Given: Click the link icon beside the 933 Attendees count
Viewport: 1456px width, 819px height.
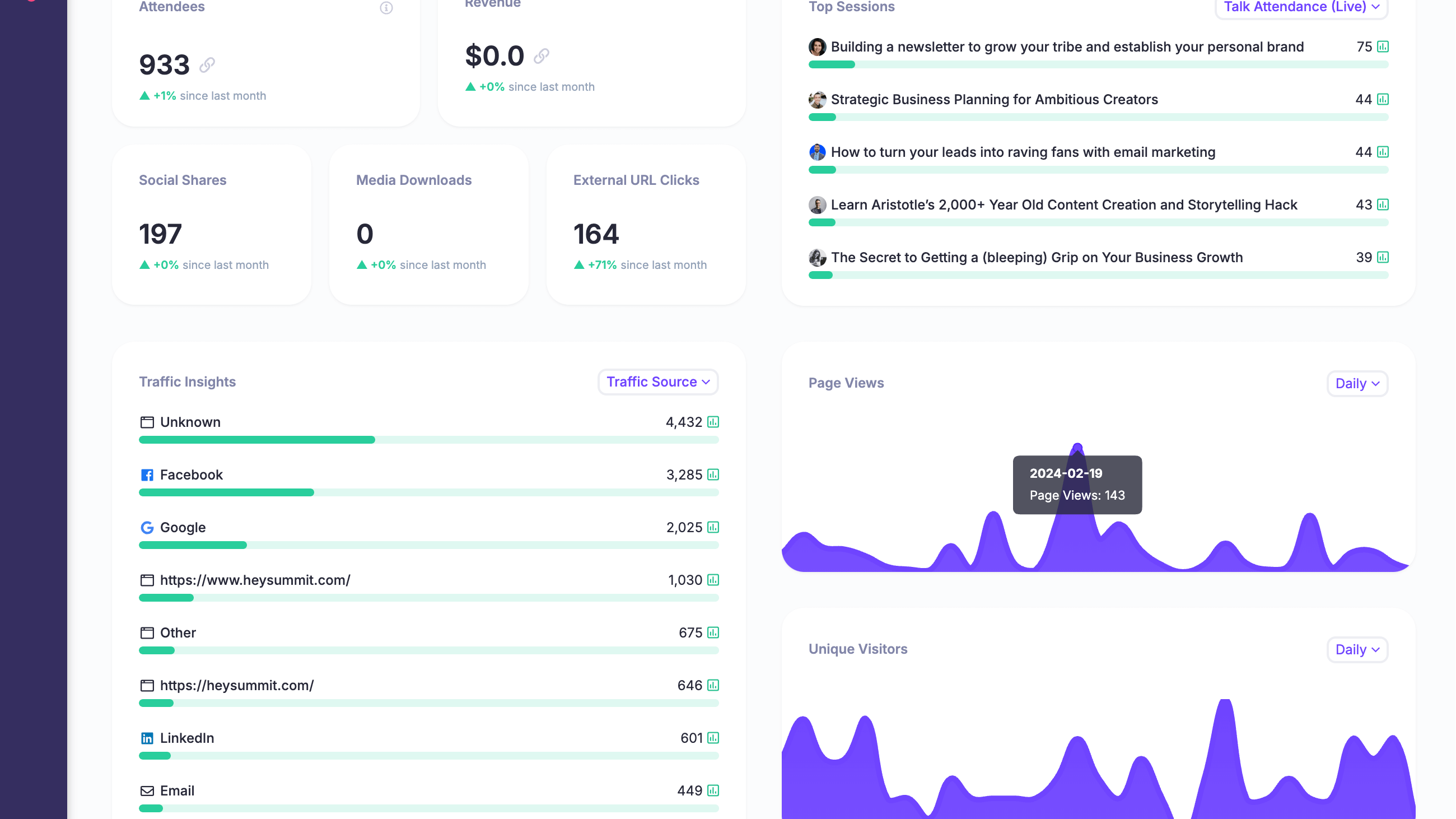Looking at the screenshot, I should (206, 66).
